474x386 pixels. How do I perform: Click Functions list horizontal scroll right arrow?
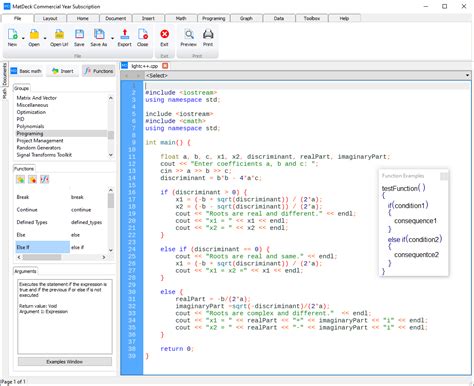pyautogui.click(x=104, y=257)
